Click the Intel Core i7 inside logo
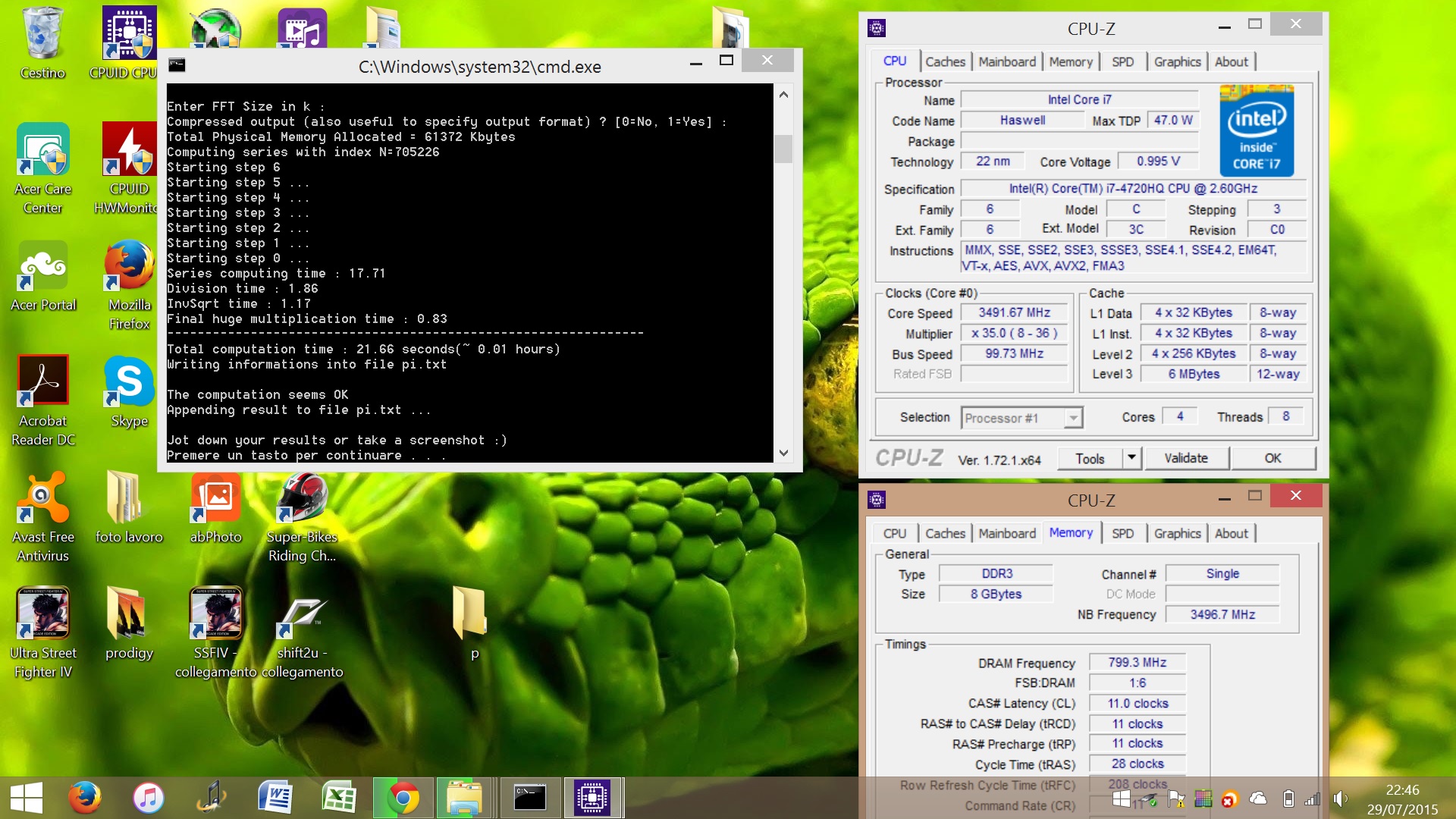Viewport: 1456px width, 819px height. point(1256,130)
